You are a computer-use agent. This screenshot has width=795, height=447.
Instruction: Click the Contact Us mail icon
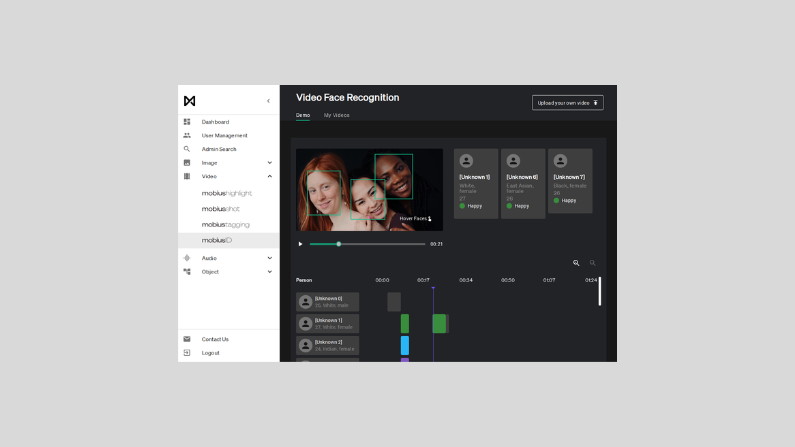pyautogui.click(x=187, y=339)
